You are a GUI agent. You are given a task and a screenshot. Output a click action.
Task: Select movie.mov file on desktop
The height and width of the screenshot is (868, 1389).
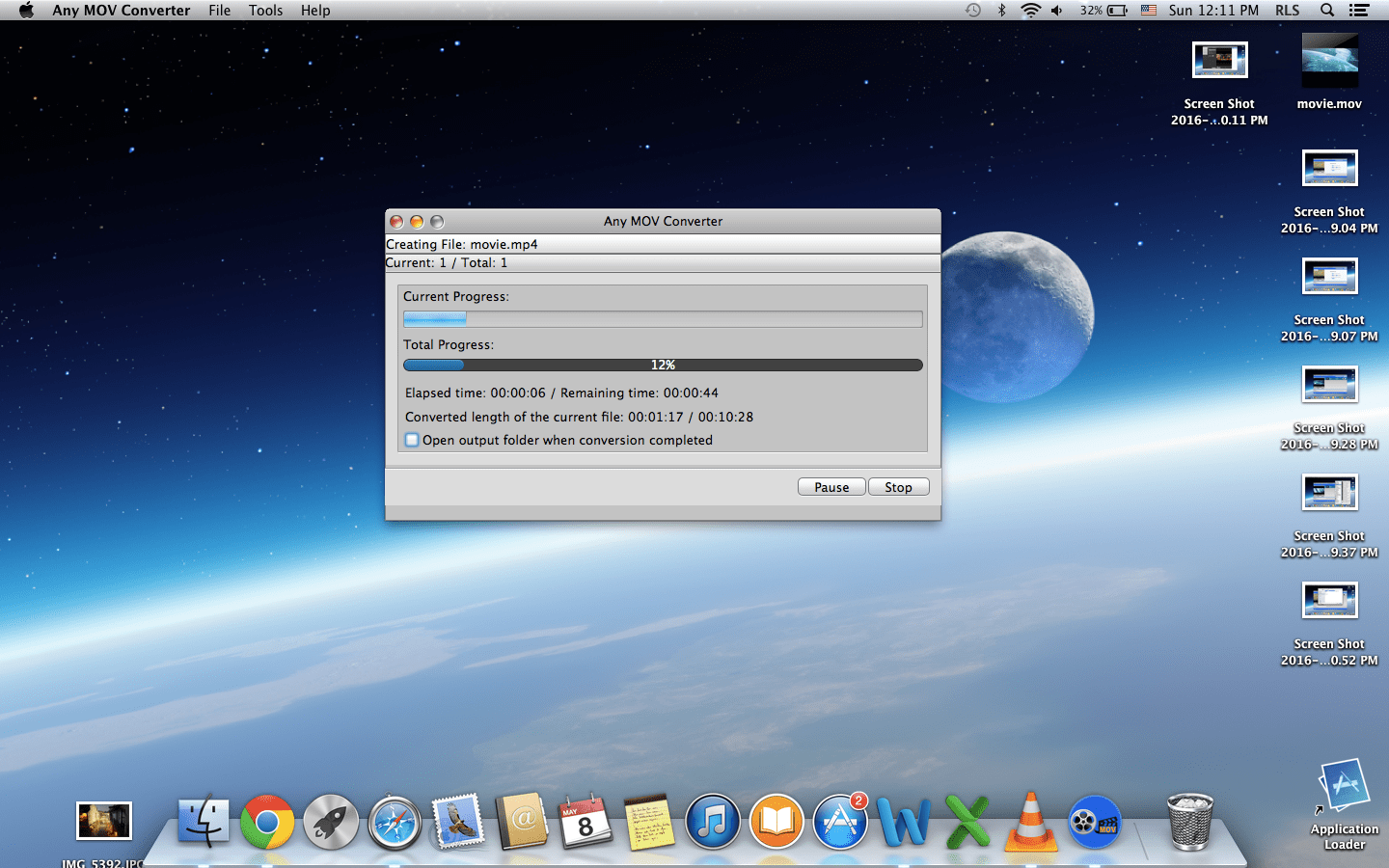pos(1329,72)
